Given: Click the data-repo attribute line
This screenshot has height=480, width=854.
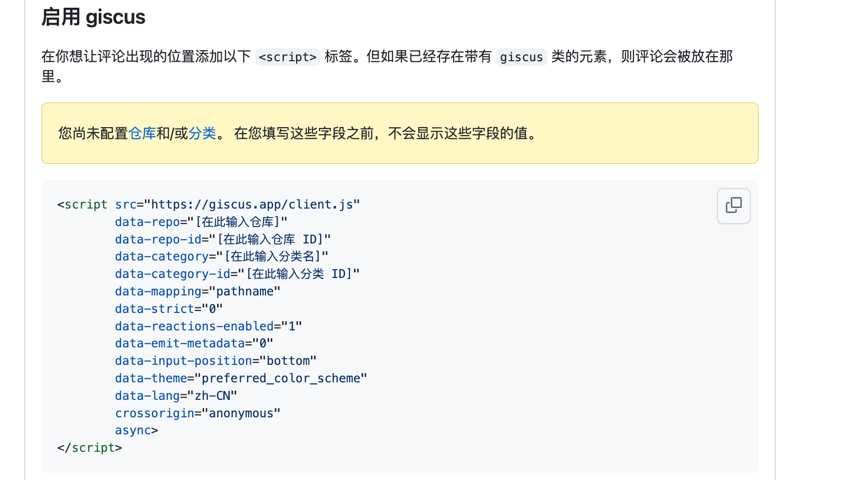Looking at the screenshot, I should [200, 222].
